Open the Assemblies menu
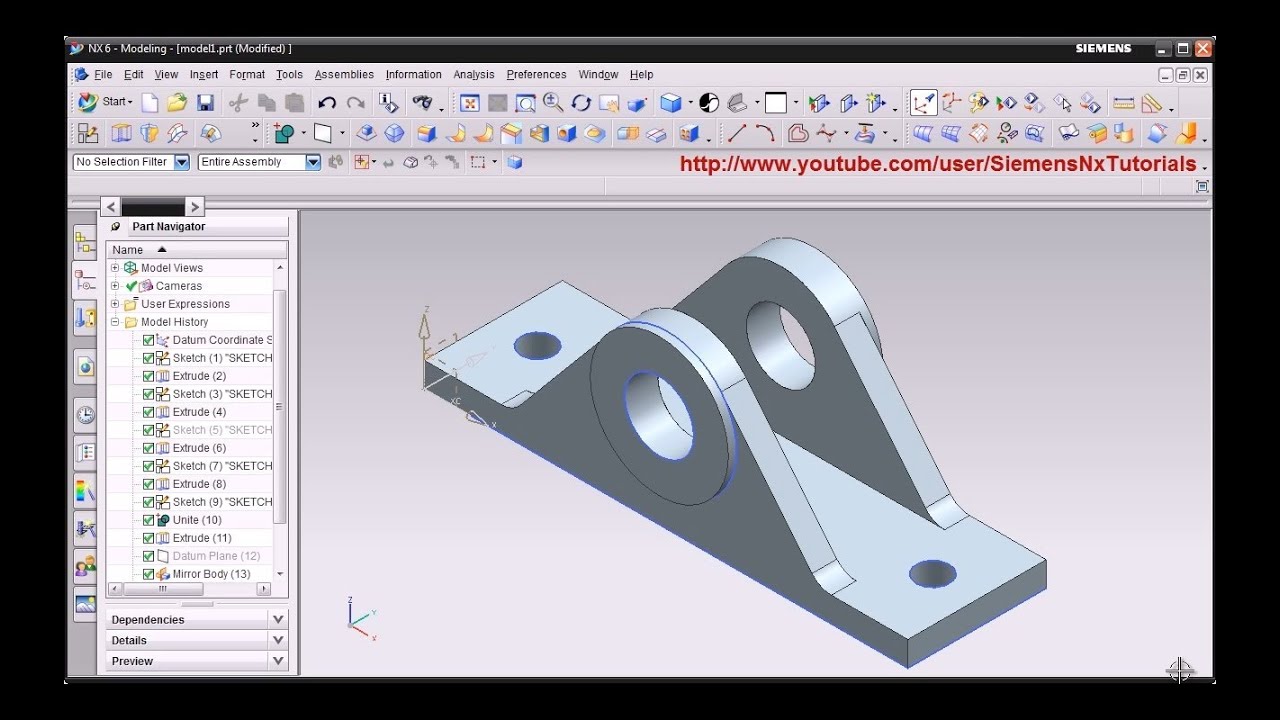The image size is (1280, 720). 344,75
